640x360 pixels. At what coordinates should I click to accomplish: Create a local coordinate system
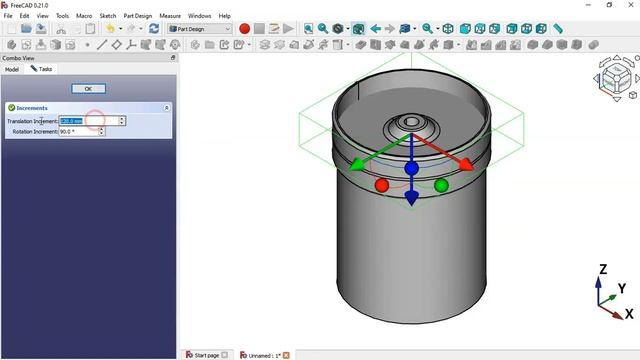[x=131, y=44]
